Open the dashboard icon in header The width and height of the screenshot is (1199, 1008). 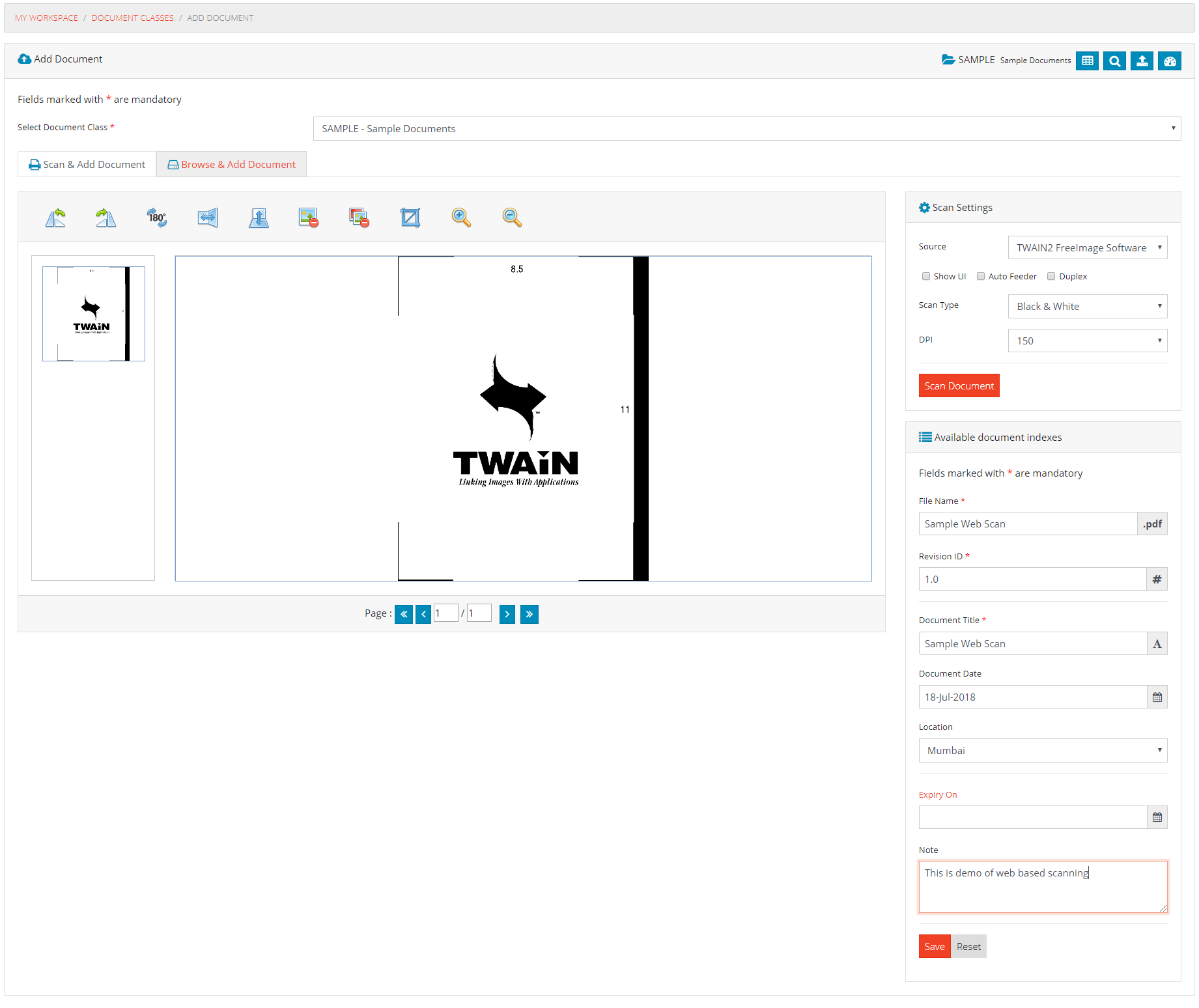[x=1170, y=61]
